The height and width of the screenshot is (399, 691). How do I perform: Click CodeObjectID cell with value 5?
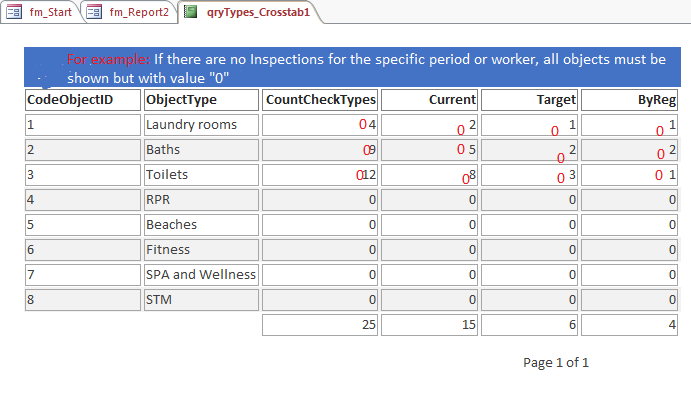[83, 225]
